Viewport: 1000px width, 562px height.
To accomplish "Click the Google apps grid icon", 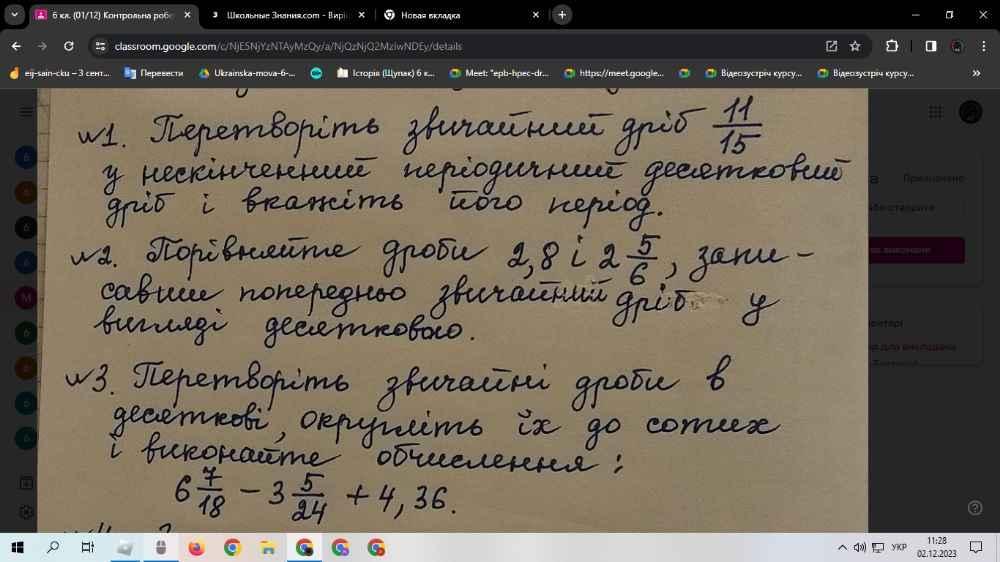I will (936, 112).
